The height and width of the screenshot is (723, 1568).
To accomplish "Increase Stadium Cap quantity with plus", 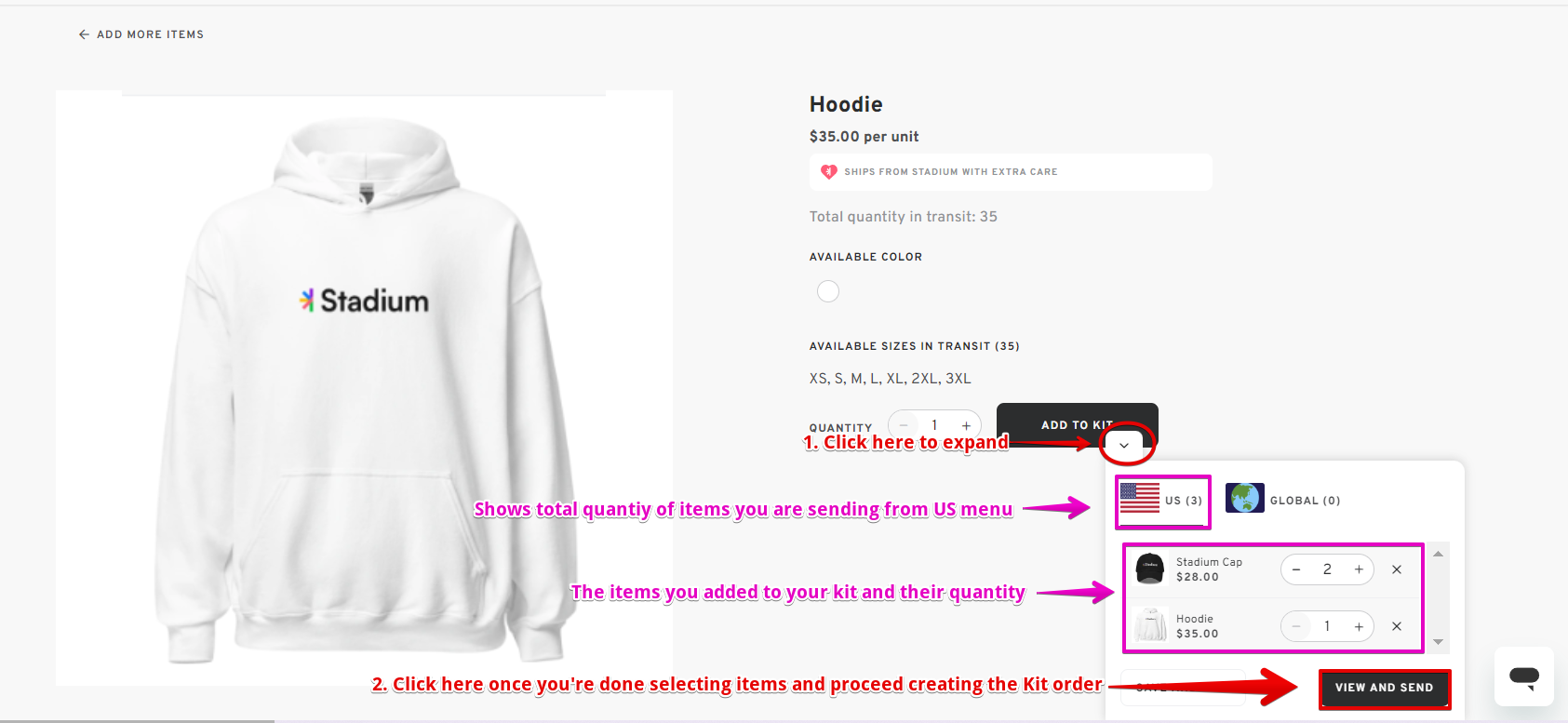I will pos(1359,569).
